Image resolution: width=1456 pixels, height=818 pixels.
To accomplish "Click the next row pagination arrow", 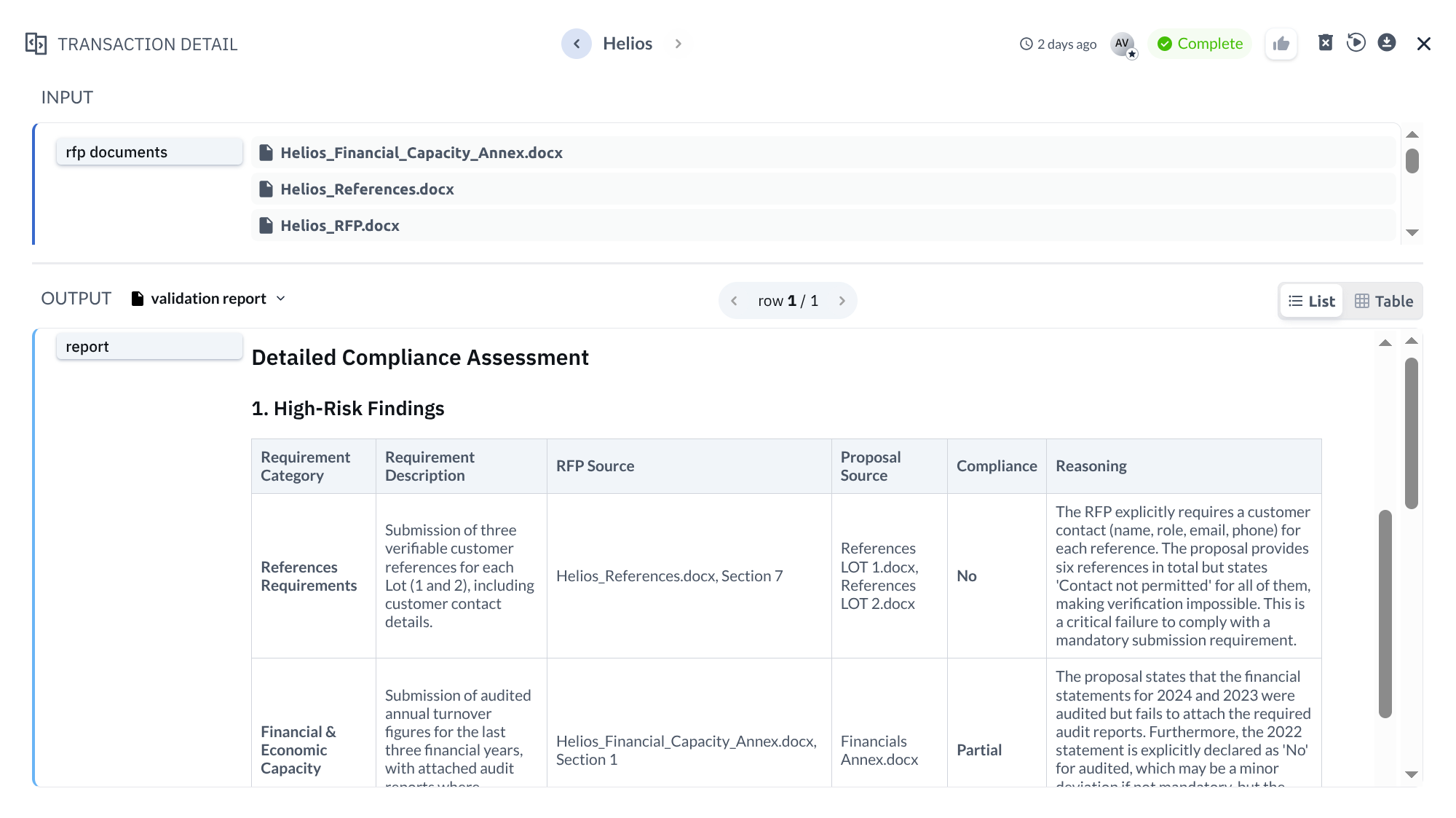I will [842, 300].
